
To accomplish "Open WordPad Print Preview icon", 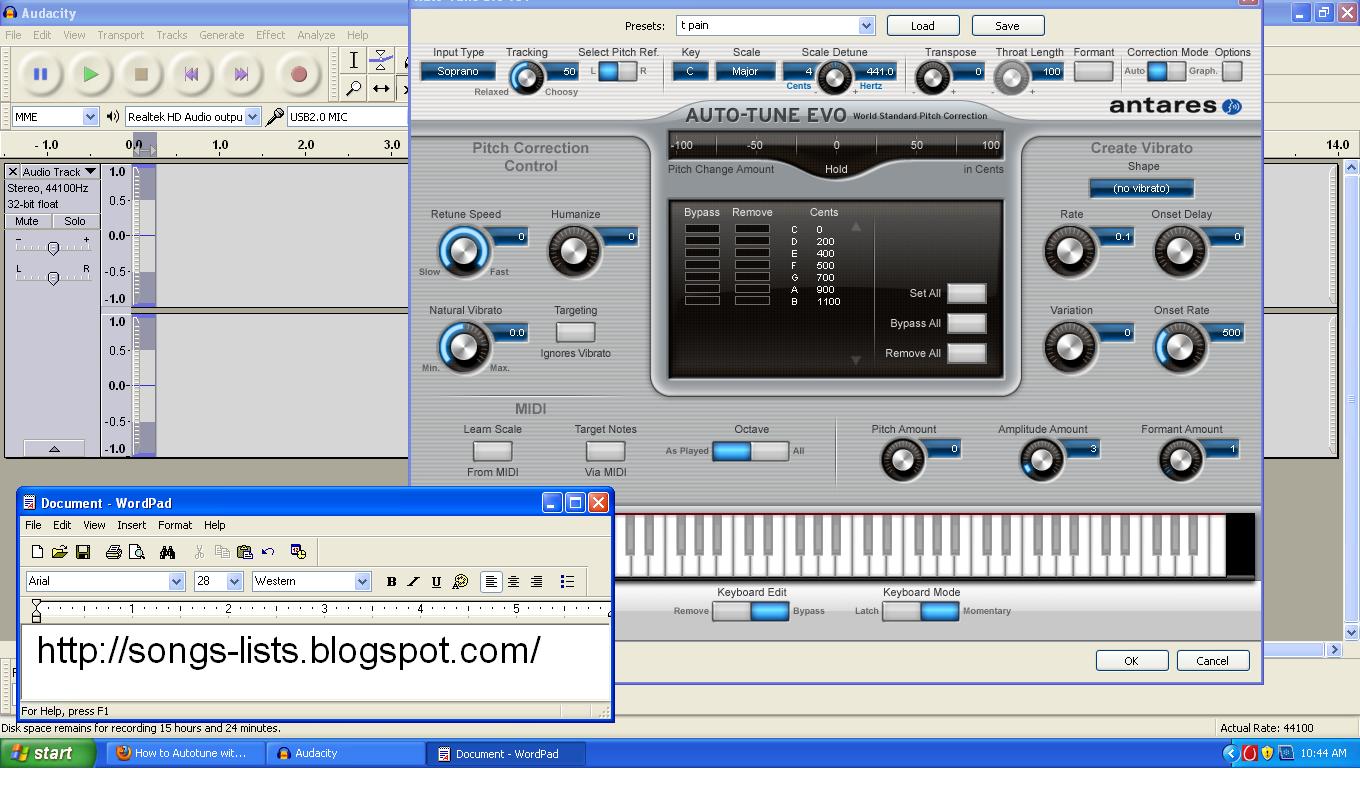I will point(137,552).
